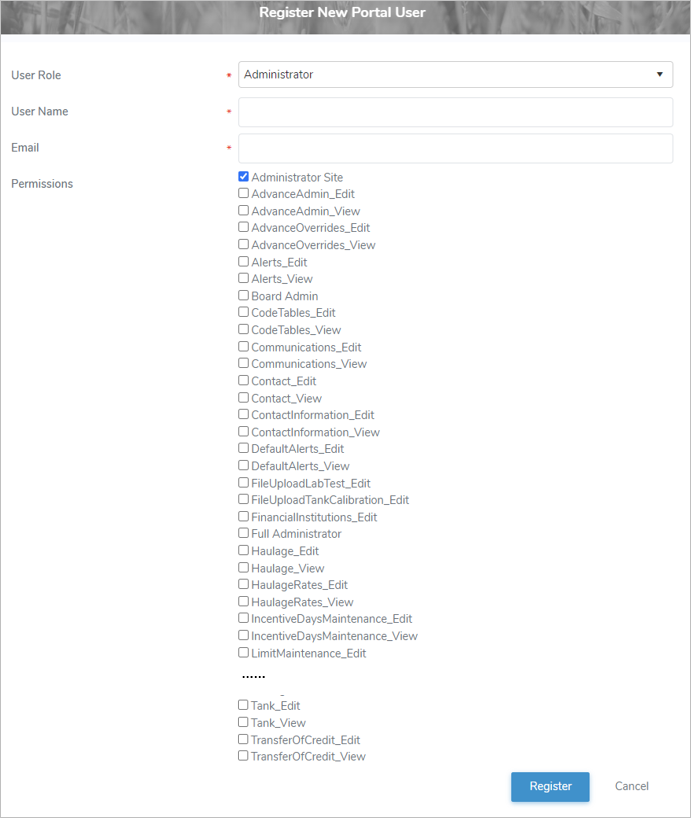Check the Contact_Edit permission
Image resolution: width=691 pixels, height=818 pixels.
coord(242,380)
